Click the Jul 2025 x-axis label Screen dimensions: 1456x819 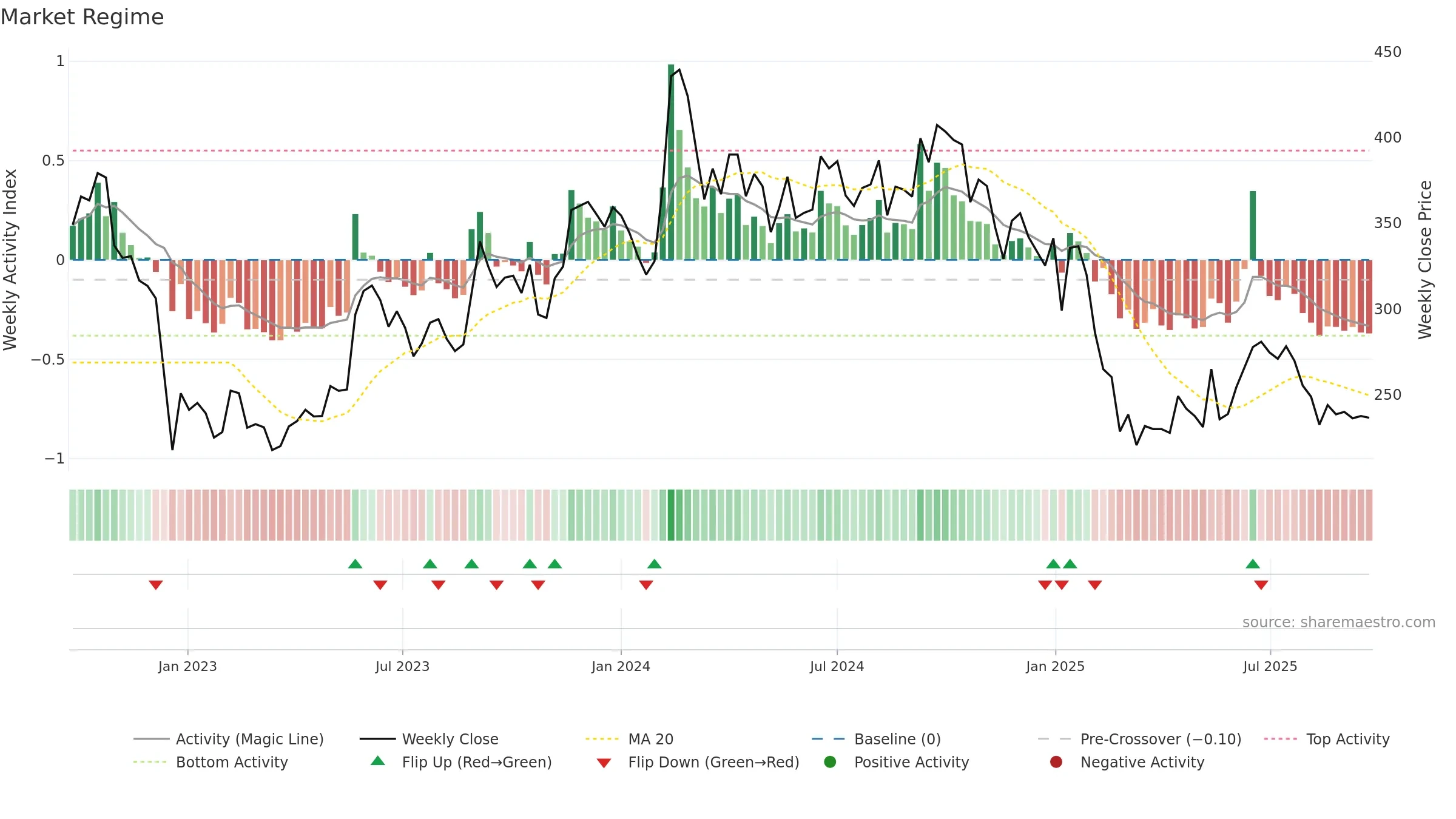click(x=1270, y=666)
